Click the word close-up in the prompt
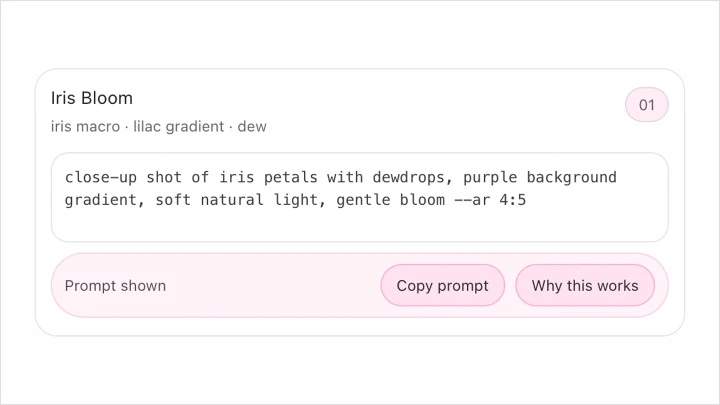 [x=100, y=177]
